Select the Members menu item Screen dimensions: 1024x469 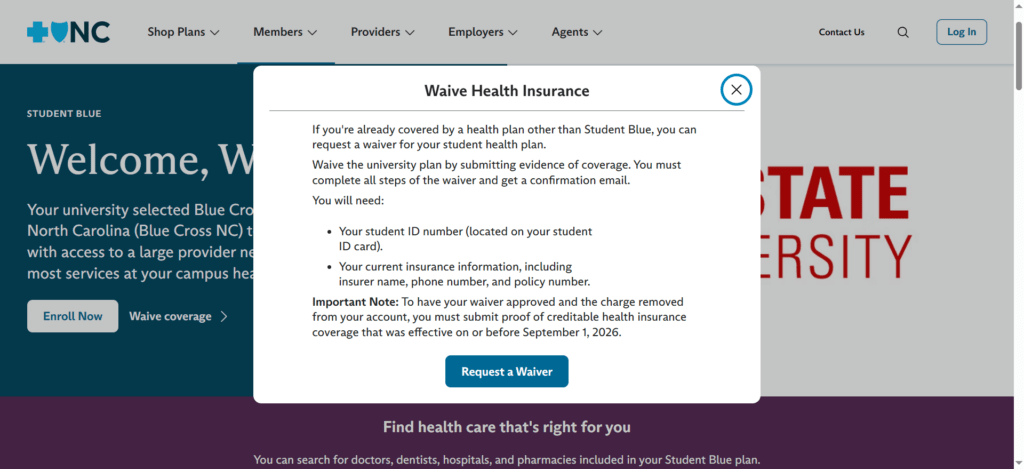285,32
